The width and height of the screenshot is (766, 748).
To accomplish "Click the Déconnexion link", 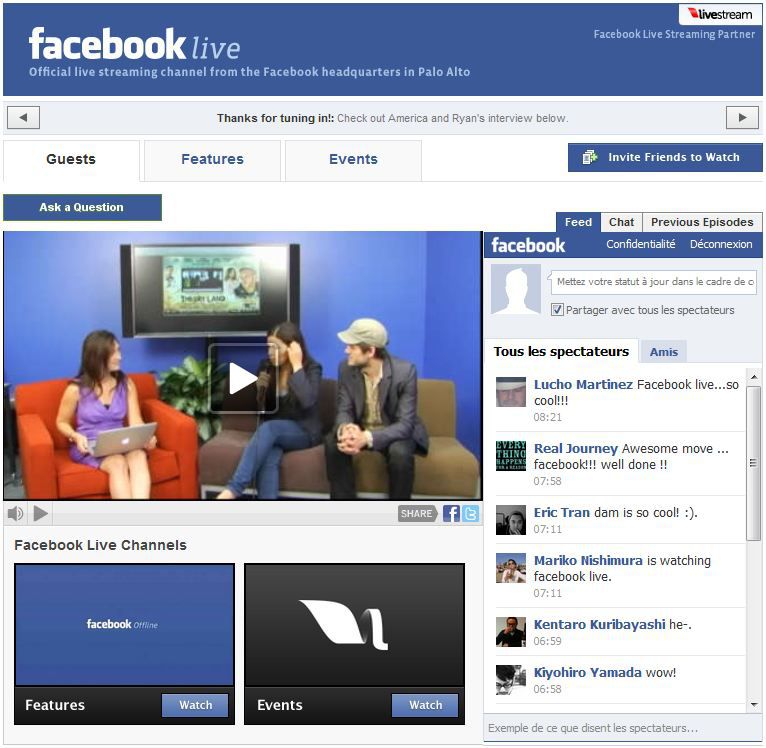I will 721,244.
